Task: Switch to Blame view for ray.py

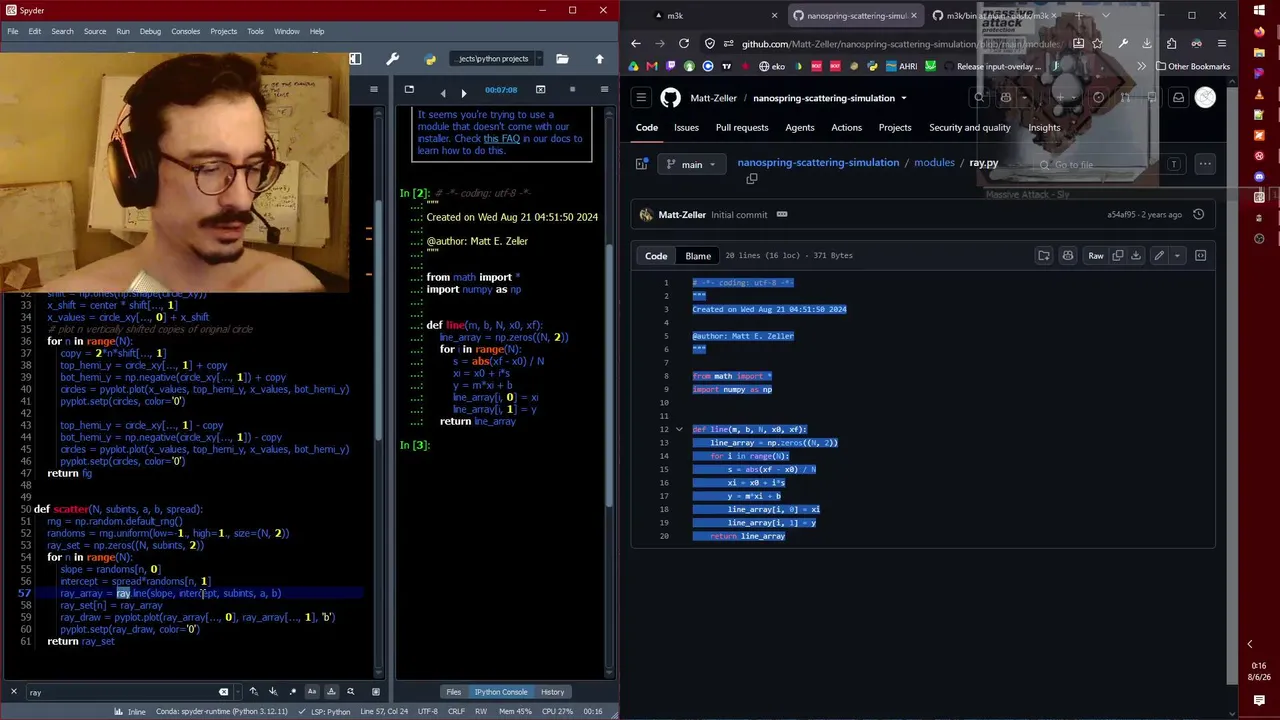Action: pyautogui.click(x=698, y=256)
